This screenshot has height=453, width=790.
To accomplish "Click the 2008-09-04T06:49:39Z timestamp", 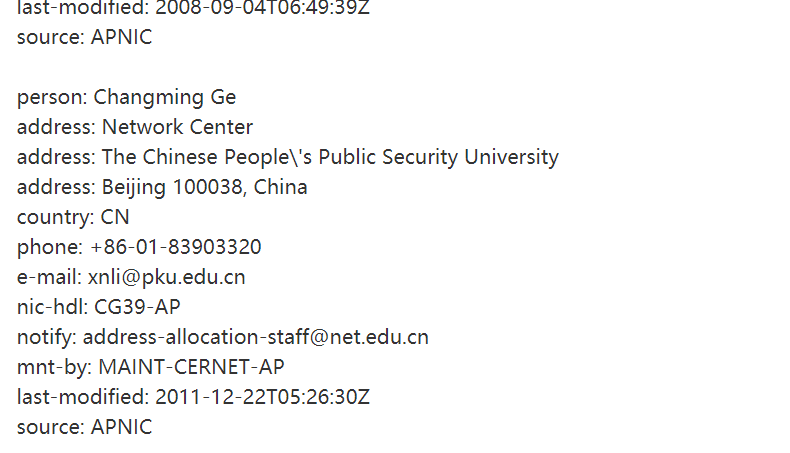I will pos(262,8).
